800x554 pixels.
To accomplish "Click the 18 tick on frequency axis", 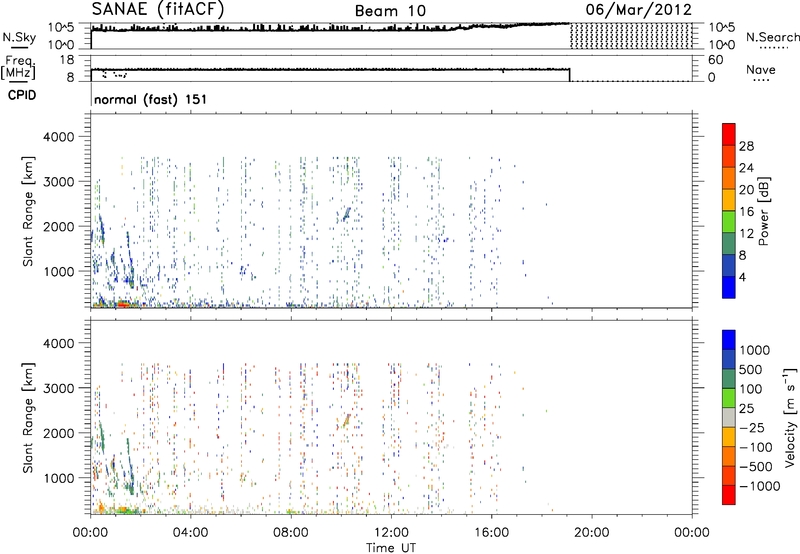I will tap(67, 60).
